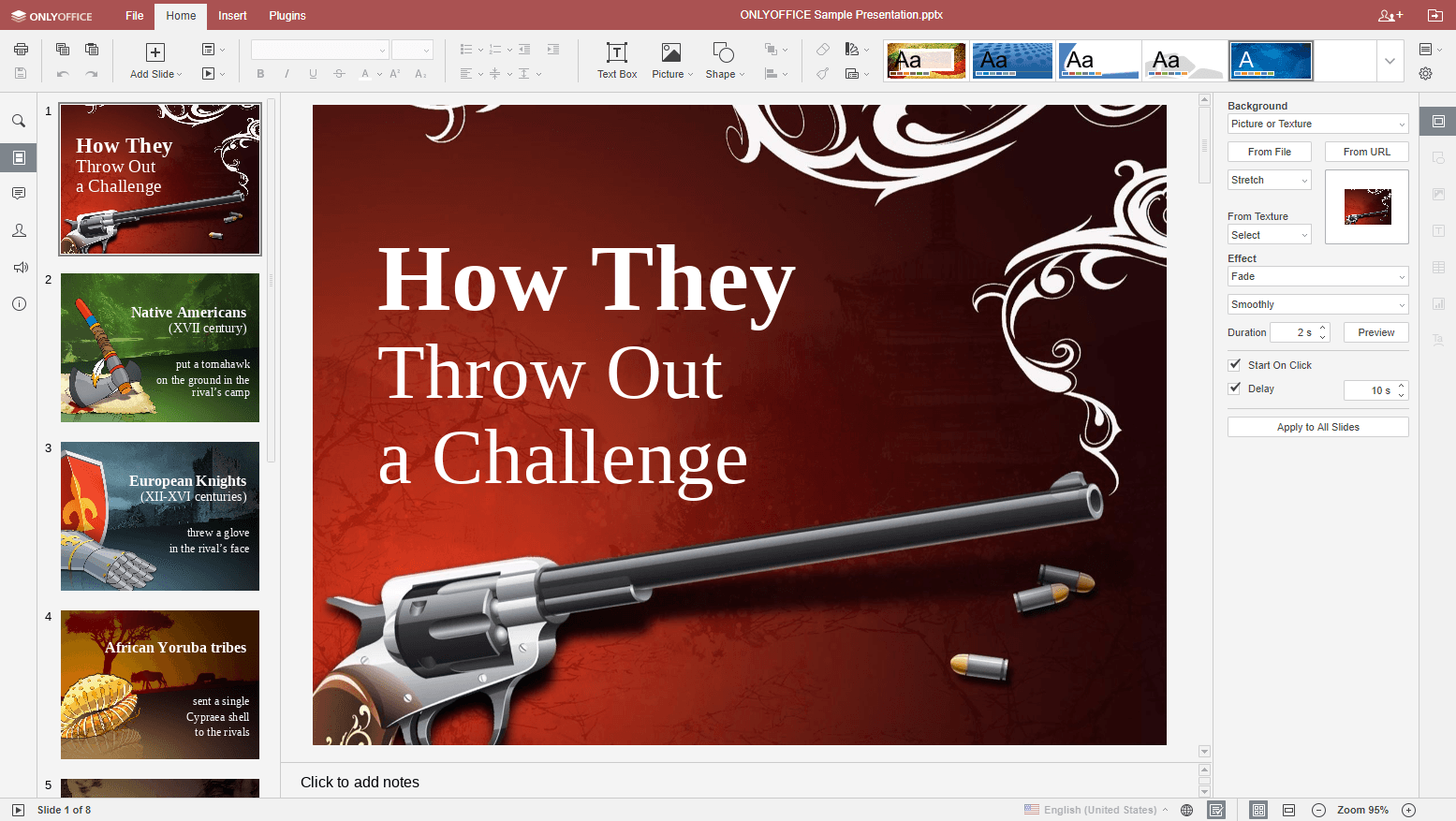The height and width of the screenshot is (821, 1456).
Task: Toggle strikethrough formatting
Action: [x=339, y=73]
